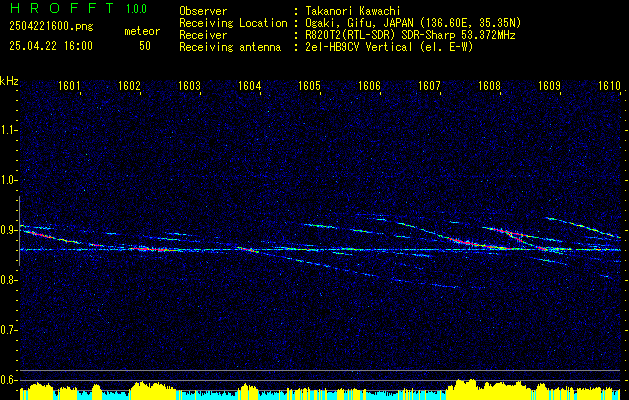Image resolution: width=629 pixels, height=400 pixels.
Task: Click the 1.0 kHz frequency label
Action: coord(7,180)
